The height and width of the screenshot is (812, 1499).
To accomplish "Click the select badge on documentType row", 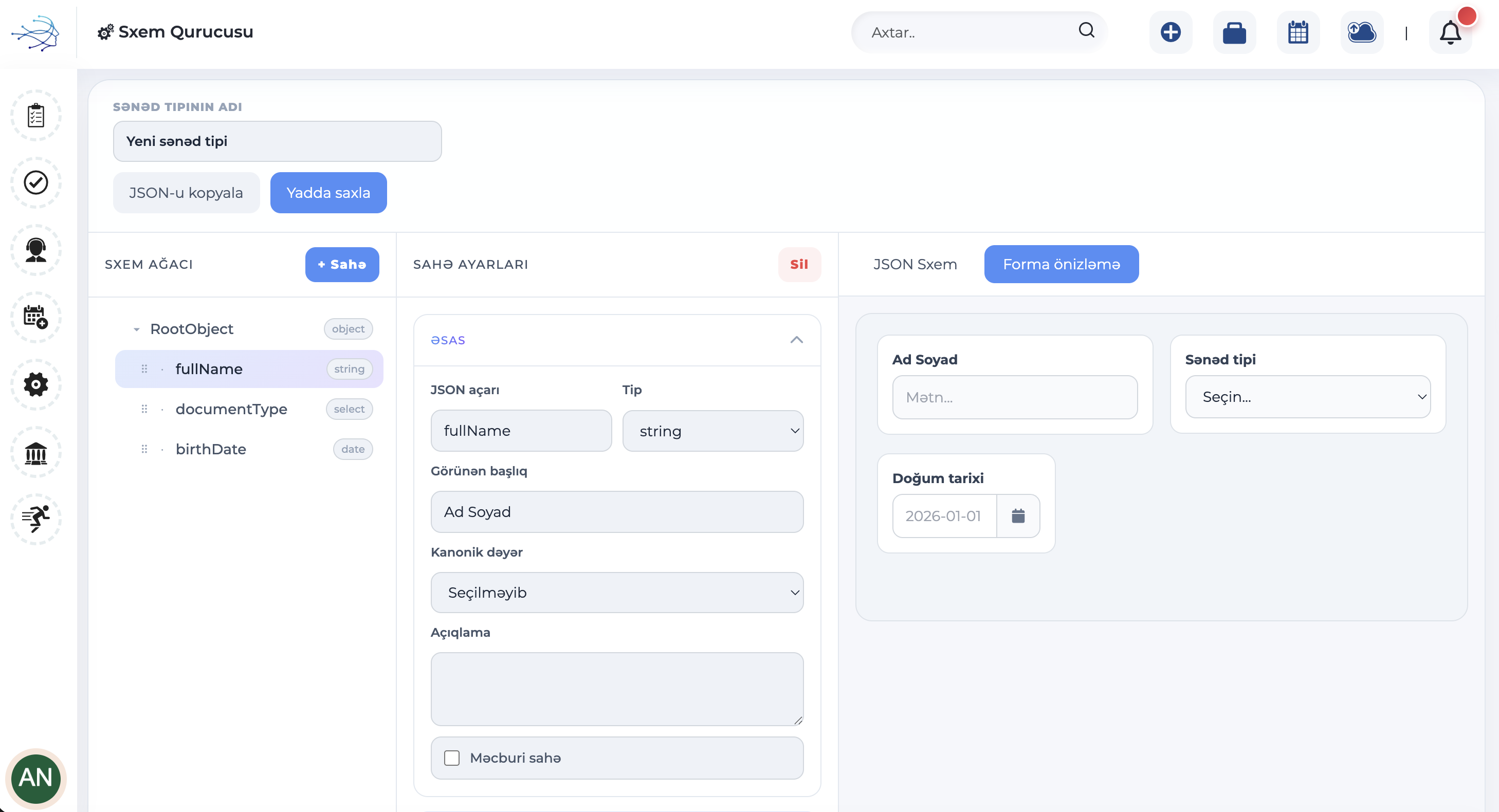I will 349,409.
